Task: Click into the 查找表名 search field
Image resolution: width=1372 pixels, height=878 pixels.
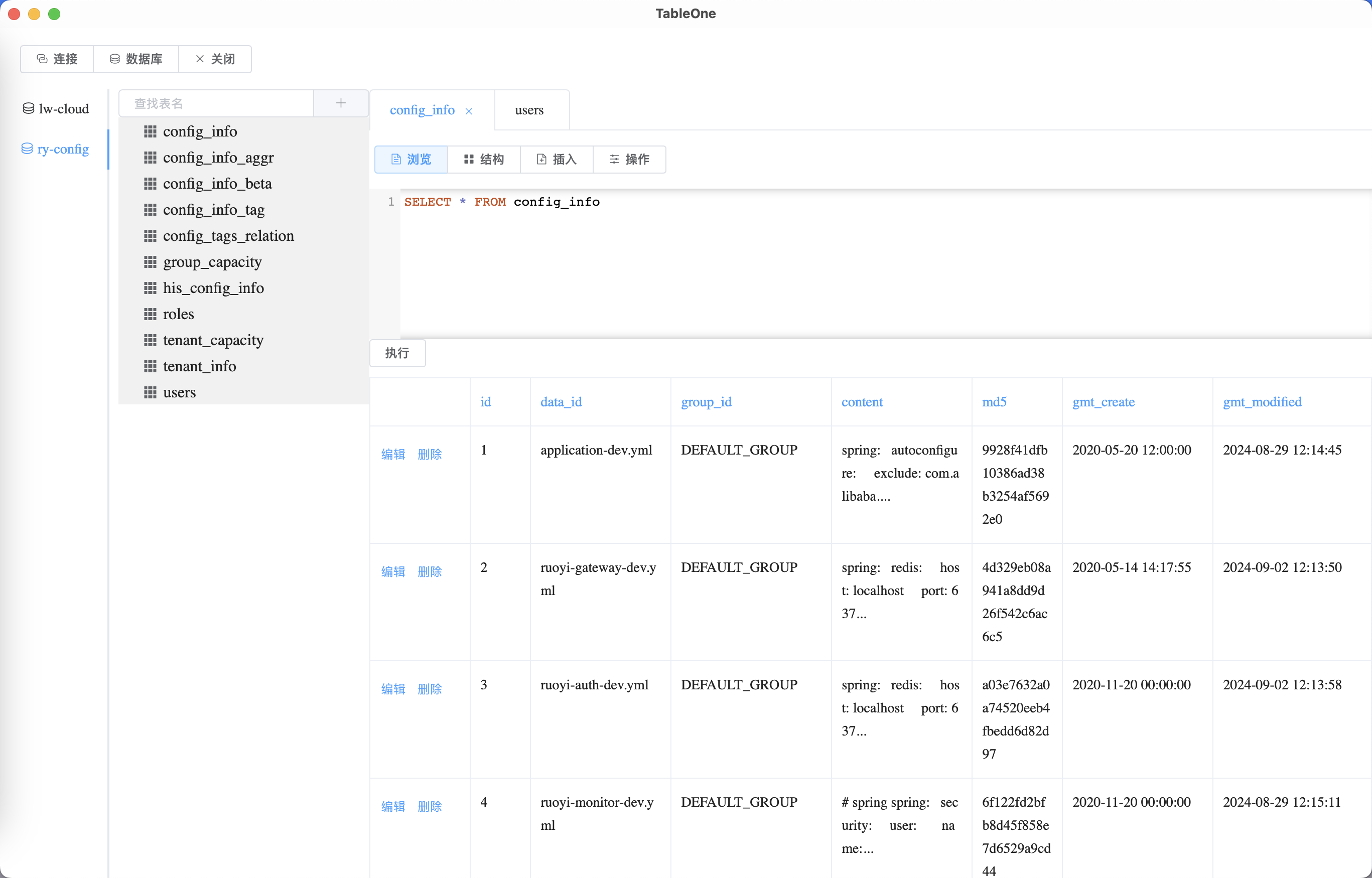Action: (217, 103)
